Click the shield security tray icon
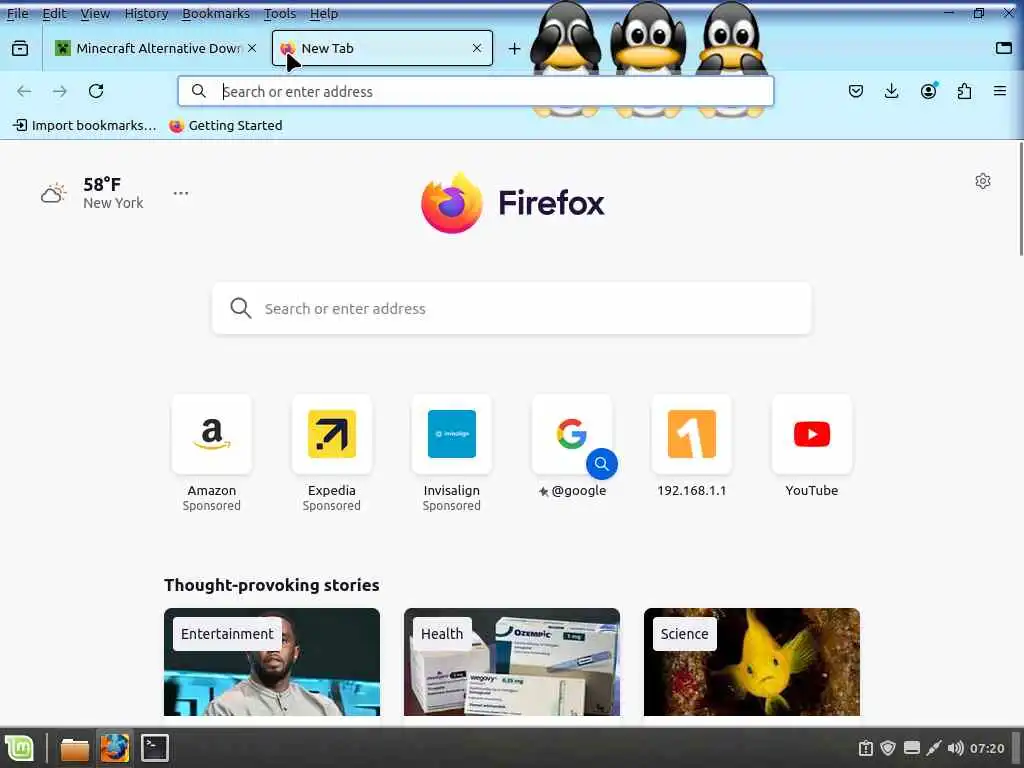Screen dimensions: 1024x768 (888, 748)
